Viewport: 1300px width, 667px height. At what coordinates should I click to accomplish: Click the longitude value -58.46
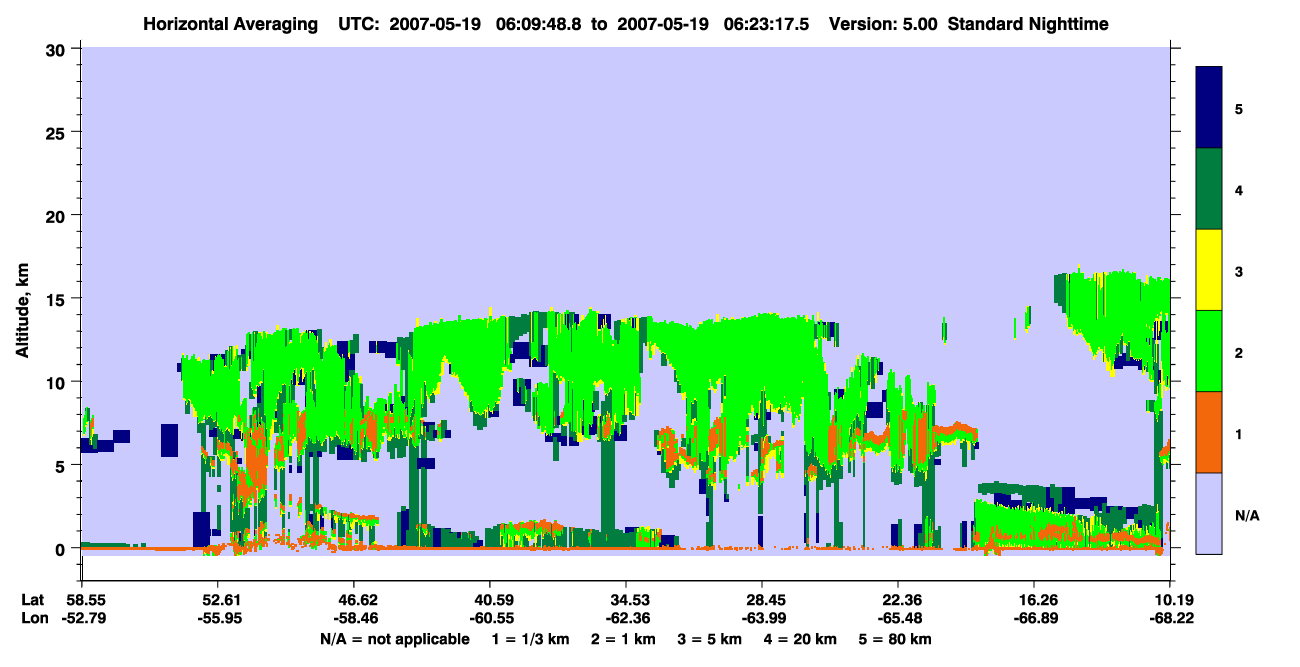point(354,619)
